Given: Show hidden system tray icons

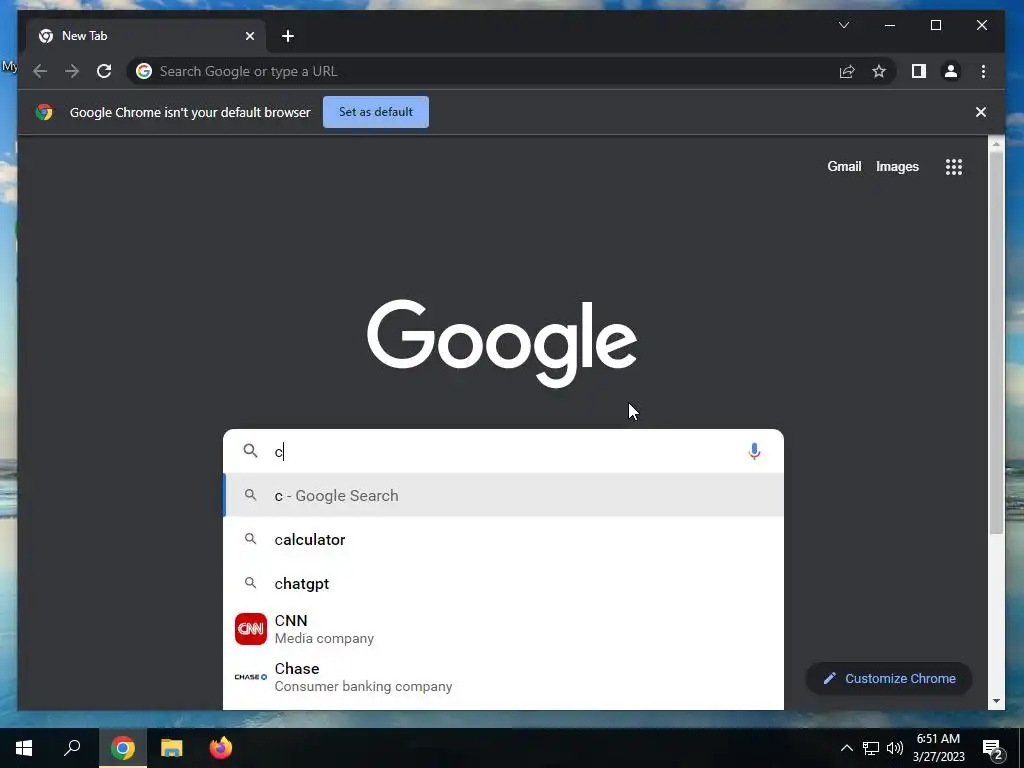Looking at the screenshot, I should 846,748.
